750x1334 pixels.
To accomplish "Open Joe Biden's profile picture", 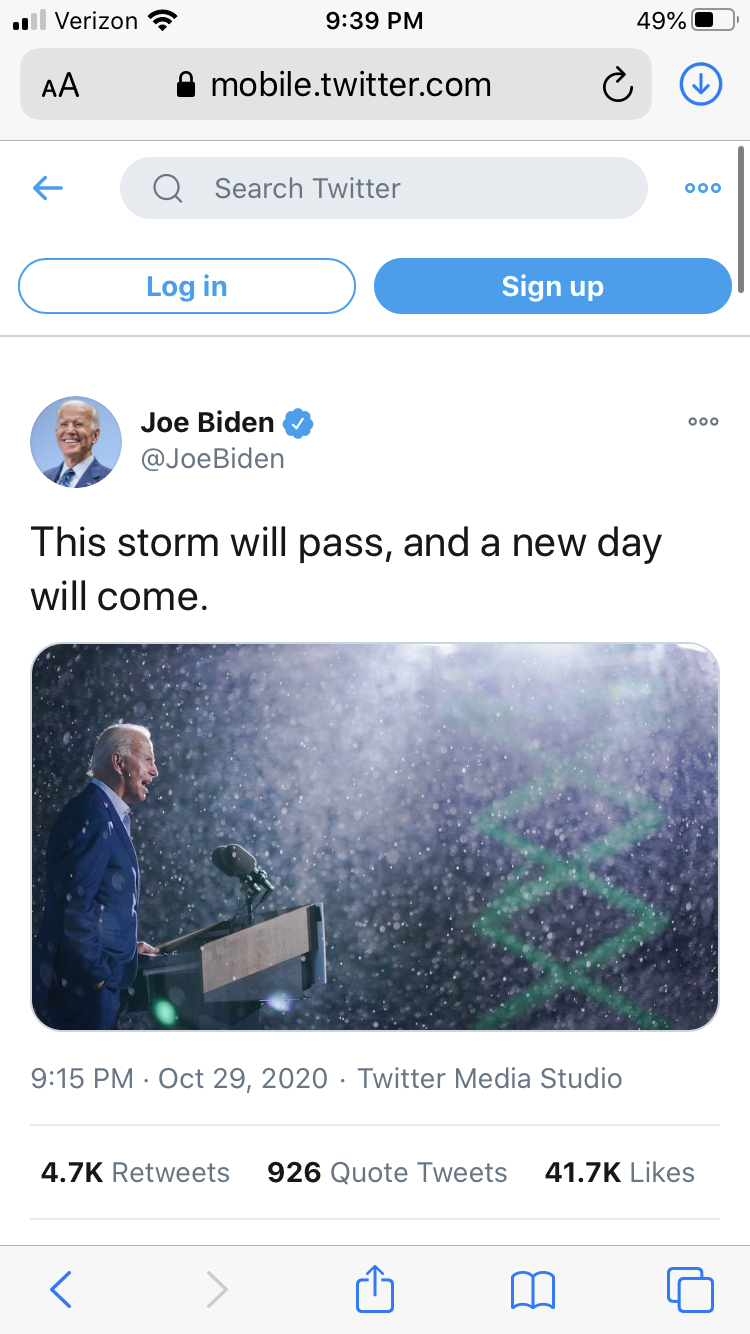I will (76, 442).
